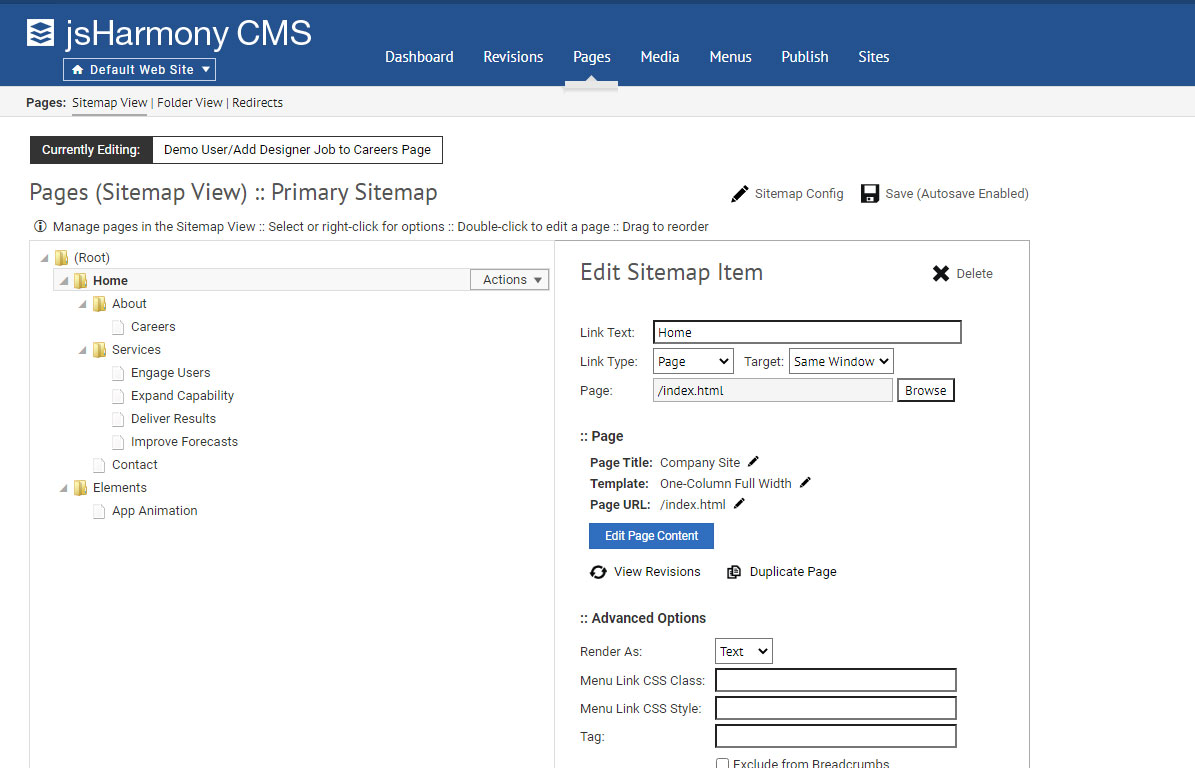This screenshot has height=768, width=1195.
Task: Open the Link Type dropdown
Action: click(x=693, y=362)
